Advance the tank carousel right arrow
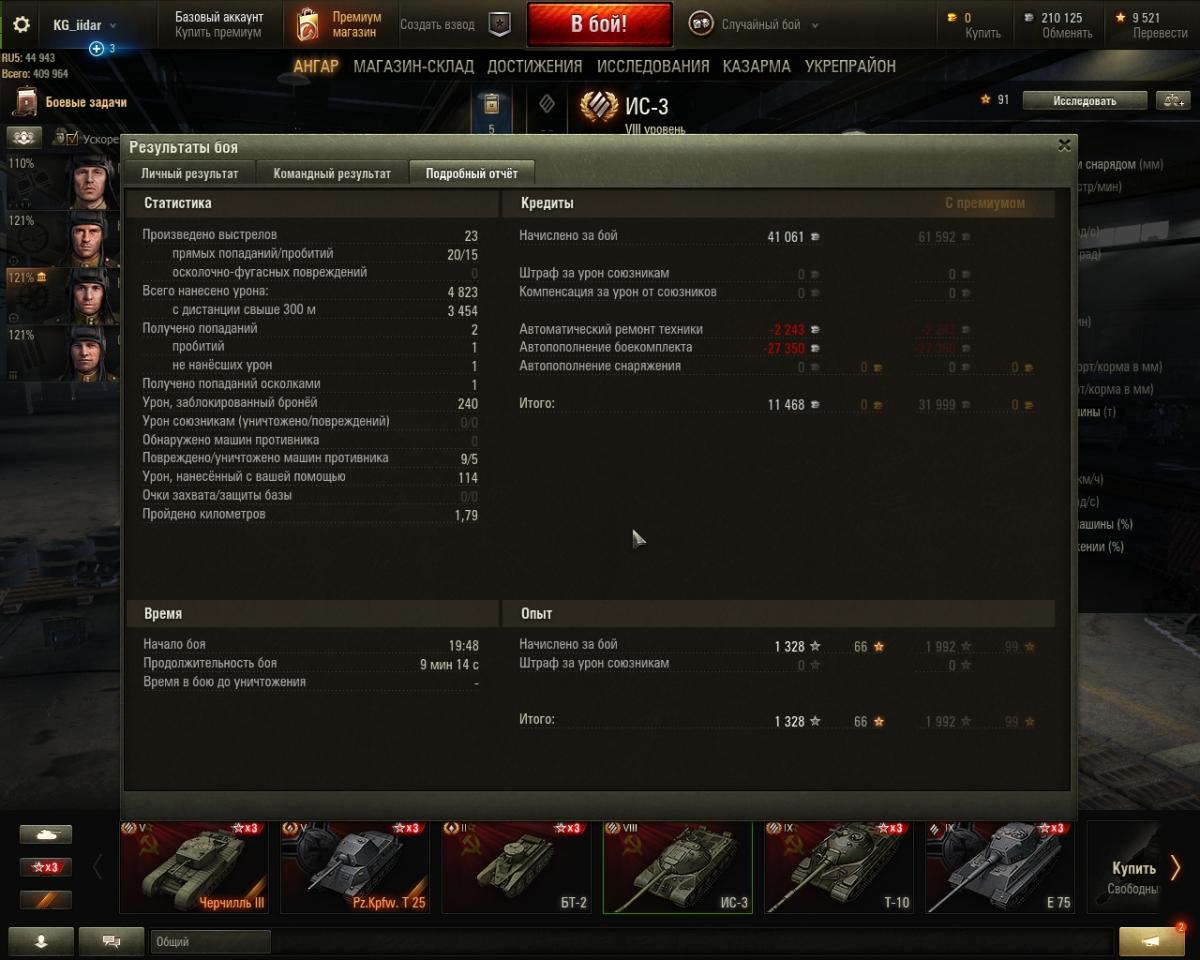This screenshot has width=1200, height=960. coord(1175,867)
